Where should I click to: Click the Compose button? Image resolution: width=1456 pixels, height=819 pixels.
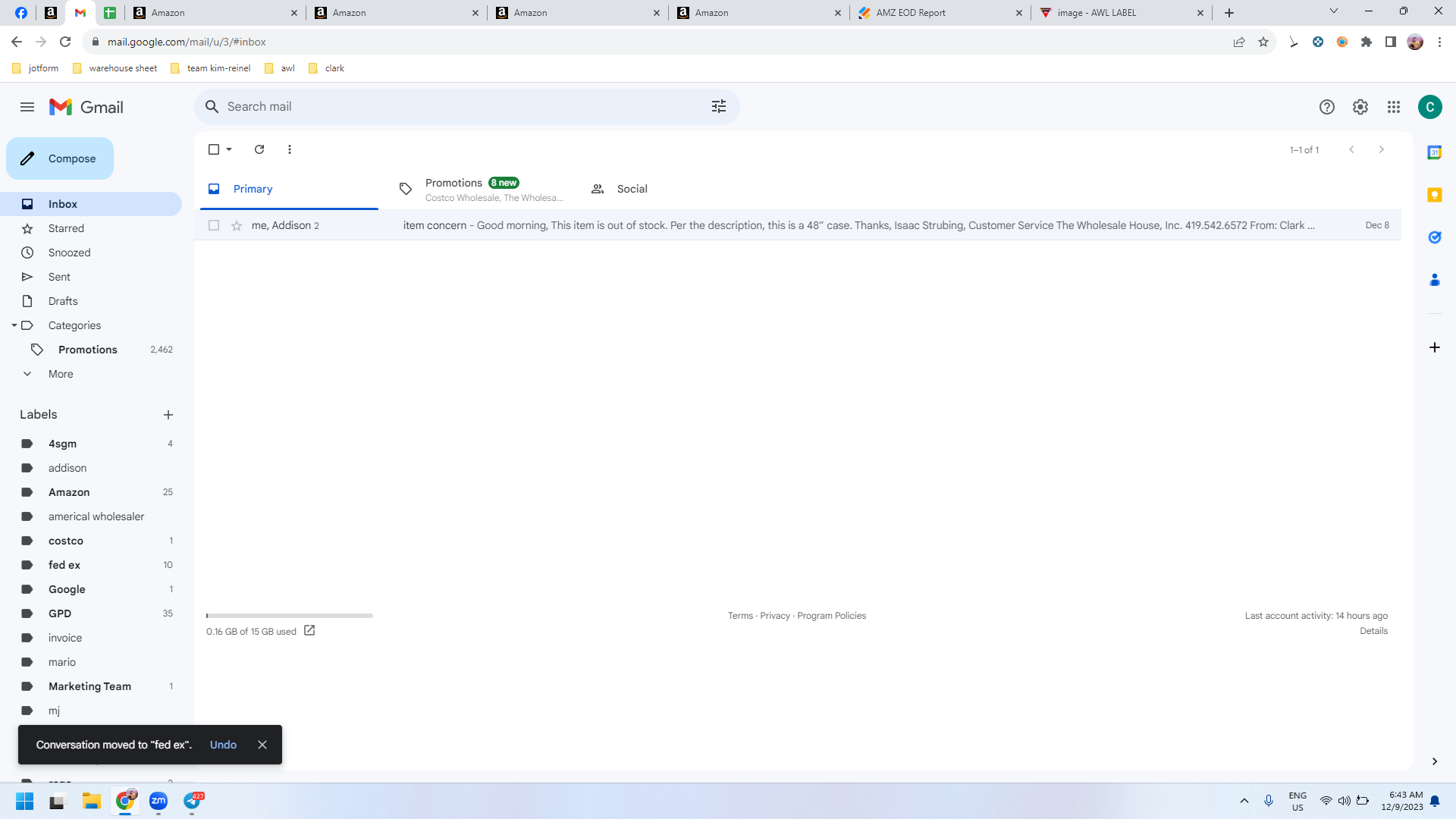pos(60,158)
